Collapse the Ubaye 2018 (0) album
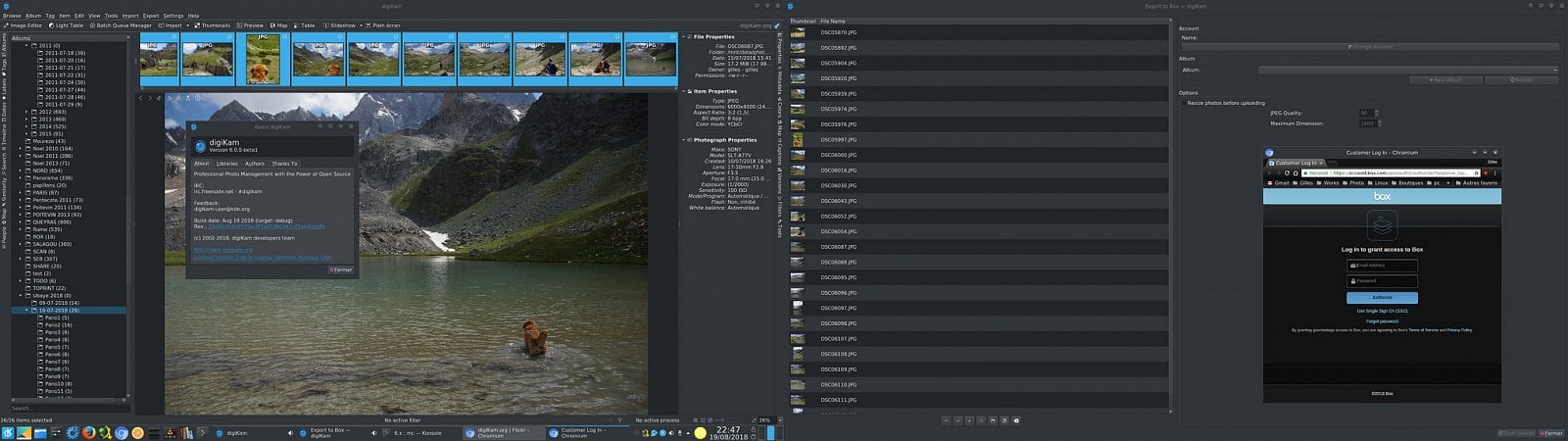Screen dimensions: 1568x441 click(21, 295)
